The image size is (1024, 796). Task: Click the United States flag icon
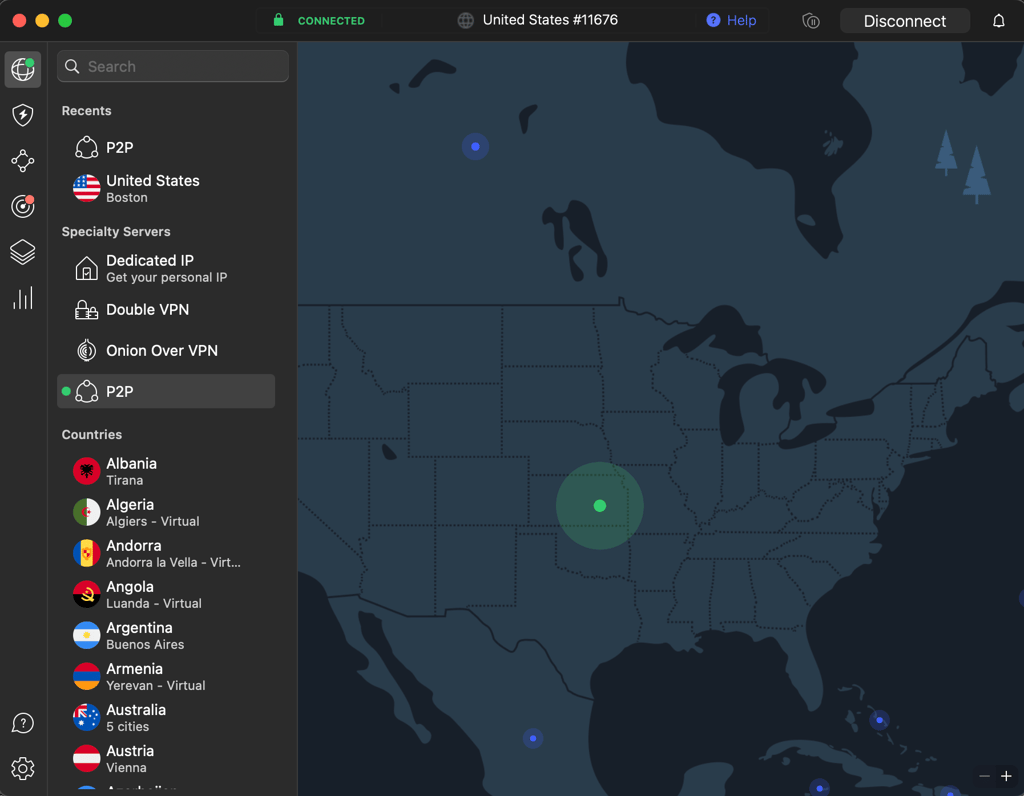(86, 188)
